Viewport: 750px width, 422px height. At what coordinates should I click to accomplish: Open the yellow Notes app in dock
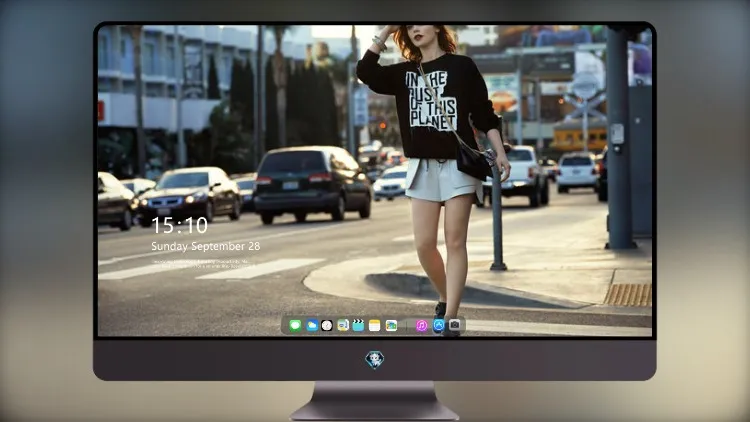tap(375, 325)
